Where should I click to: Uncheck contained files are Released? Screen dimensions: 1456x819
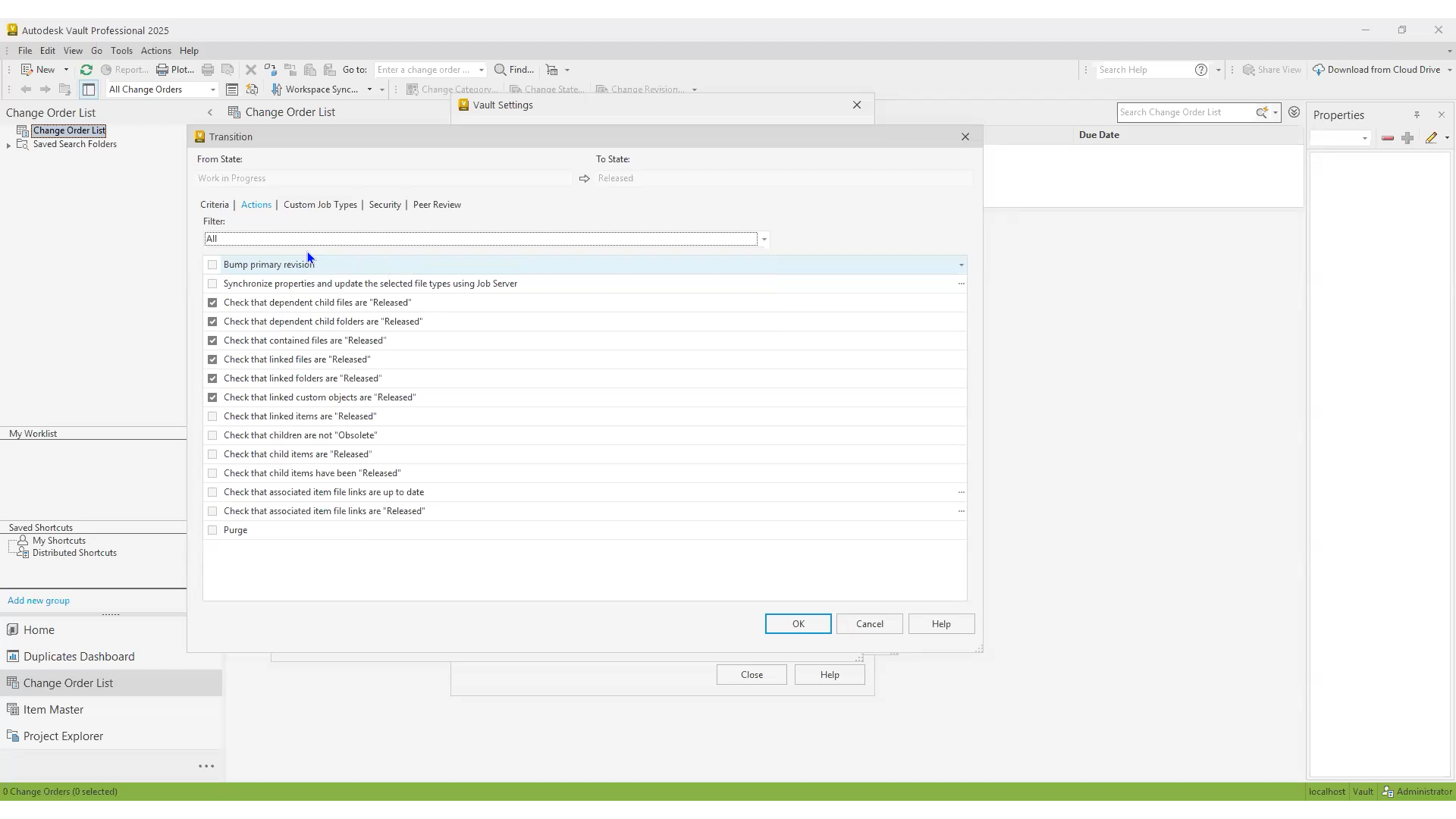pyautogui.click(x=212, y=340)
